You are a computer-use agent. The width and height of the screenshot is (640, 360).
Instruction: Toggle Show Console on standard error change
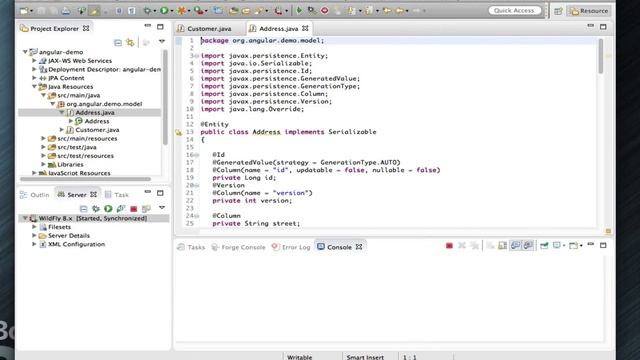click(x=528, y=245)
